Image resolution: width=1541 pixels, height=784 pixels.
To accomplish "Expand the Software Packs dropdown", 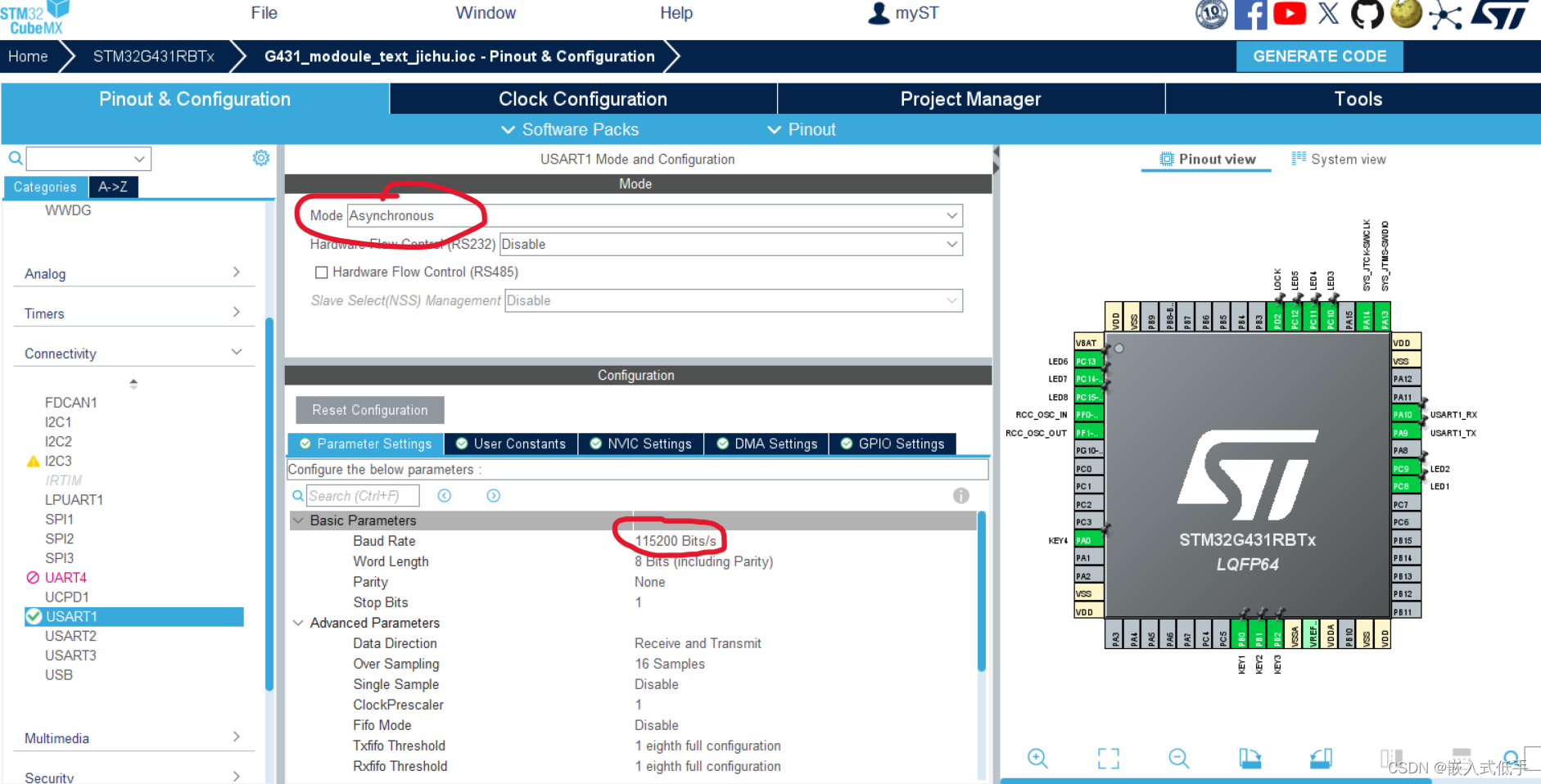I will pos(570,129).
